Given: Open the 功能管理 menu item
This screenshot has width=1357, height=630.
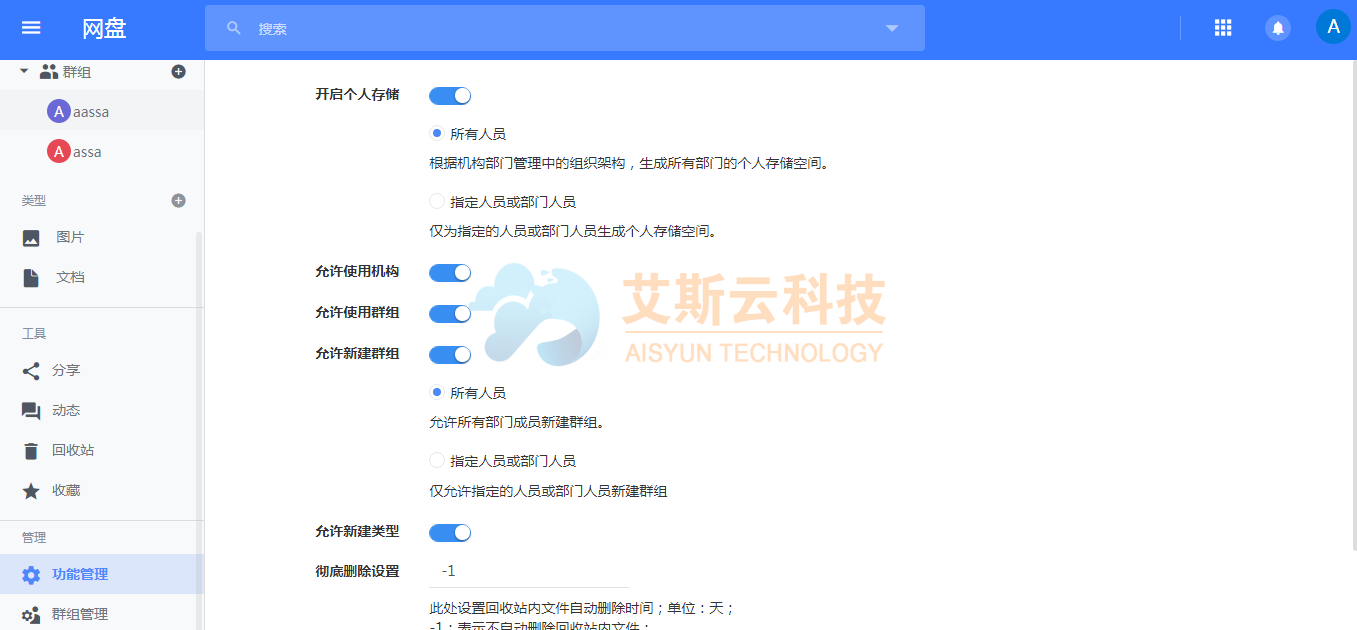Looking at the screenshot, I should pyautogui.click(x=80, y=574).
